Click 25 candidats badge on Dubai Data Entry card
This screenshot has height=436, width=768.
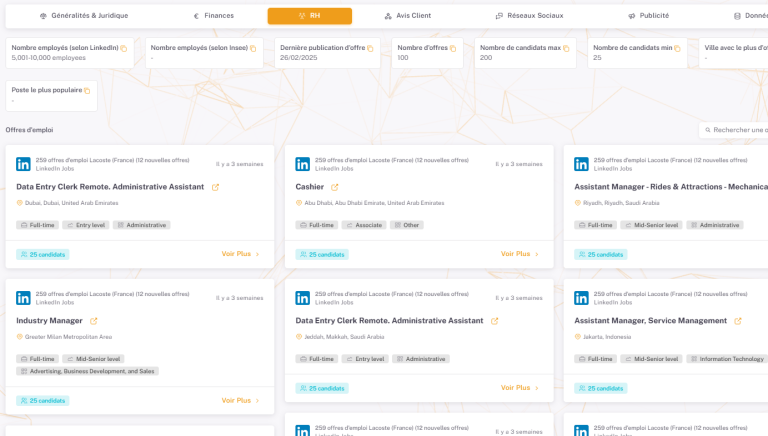pyautogui.click(x=43, y=254)
